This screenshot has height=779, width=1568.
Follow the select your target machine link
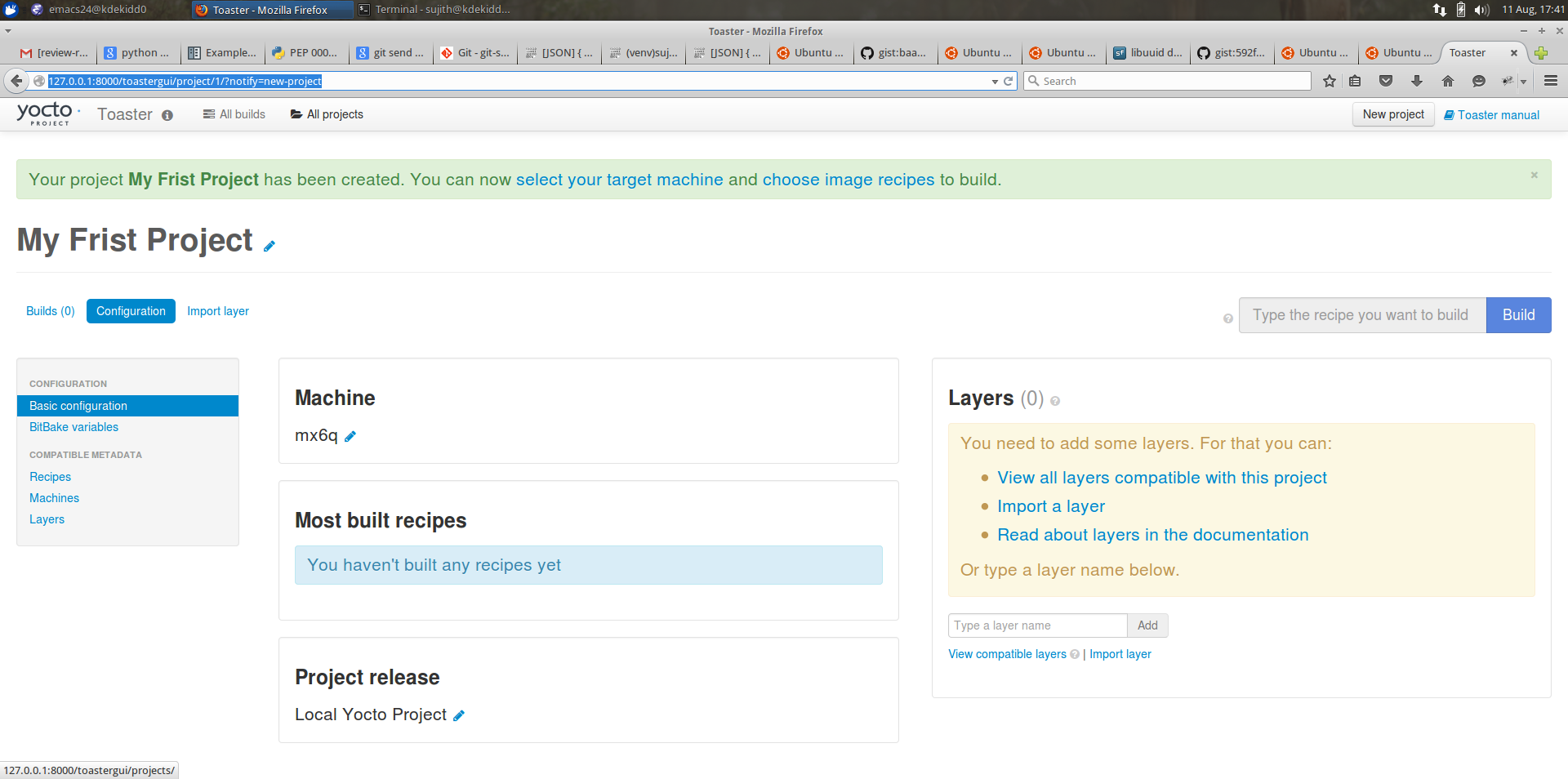(620, 180)
